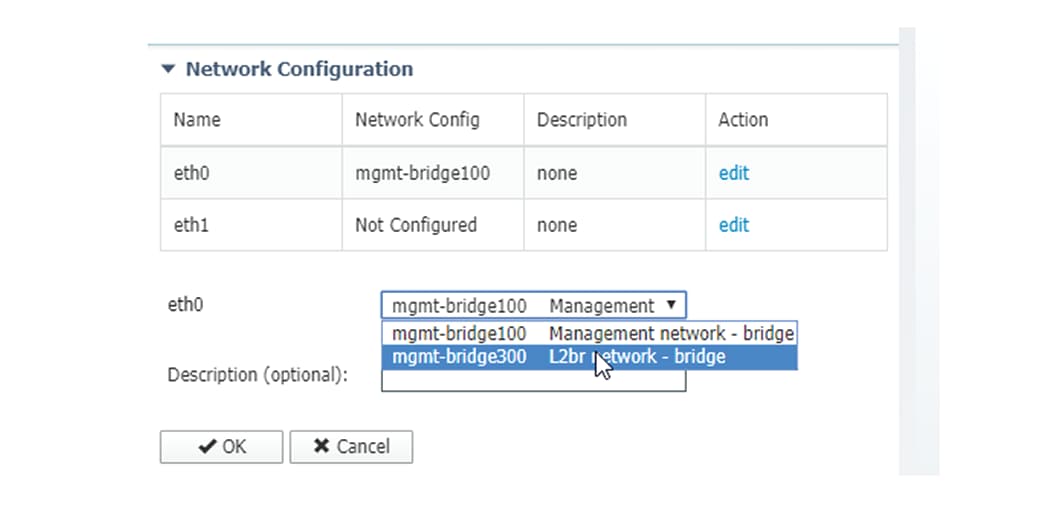1056x509 pixels.
Task: Click the eth1 name cell
Action: pyautogui.click(x=251, y=225)
